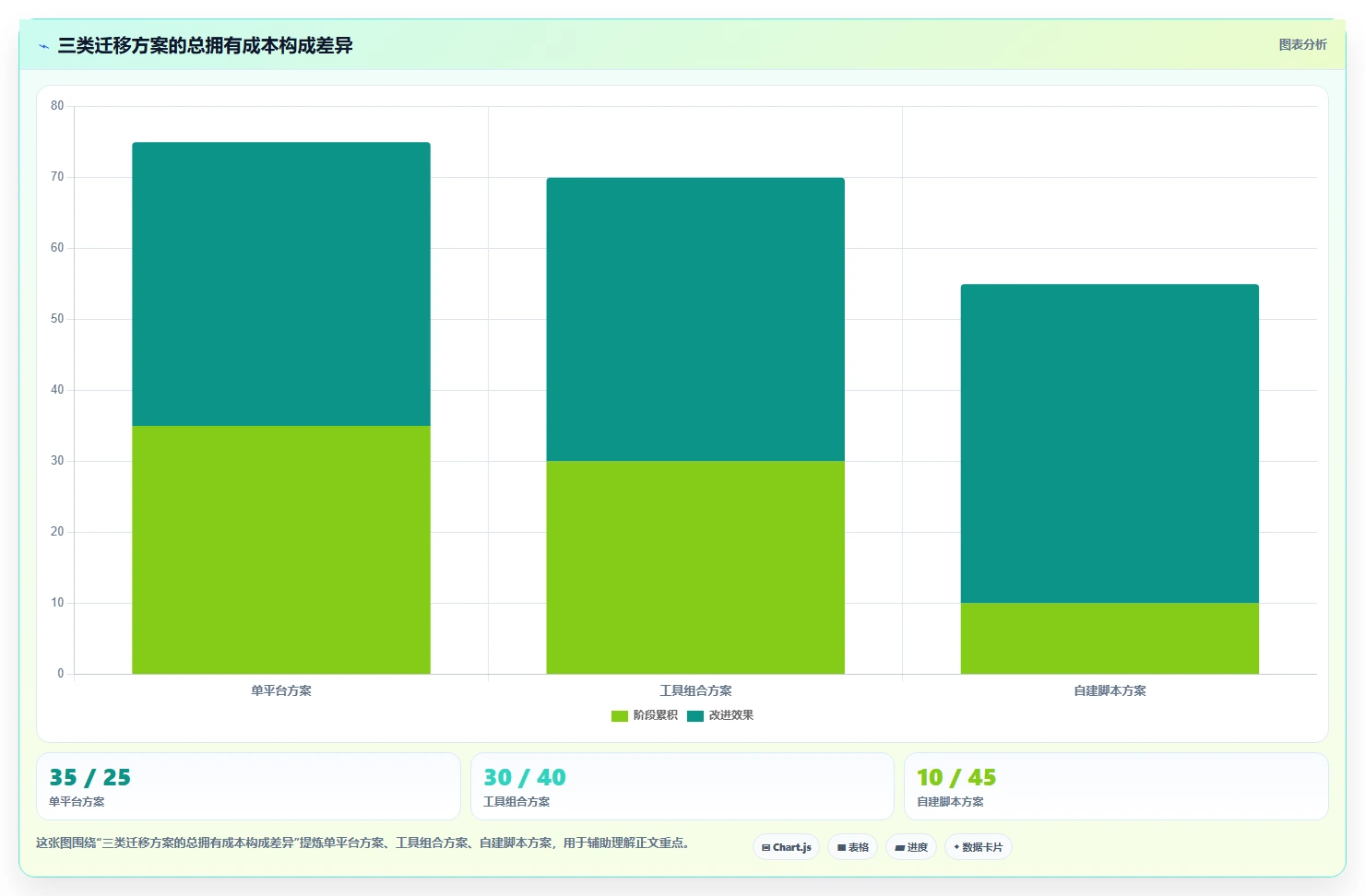Toggle the 改进效果 legend item

pos(720,715)
